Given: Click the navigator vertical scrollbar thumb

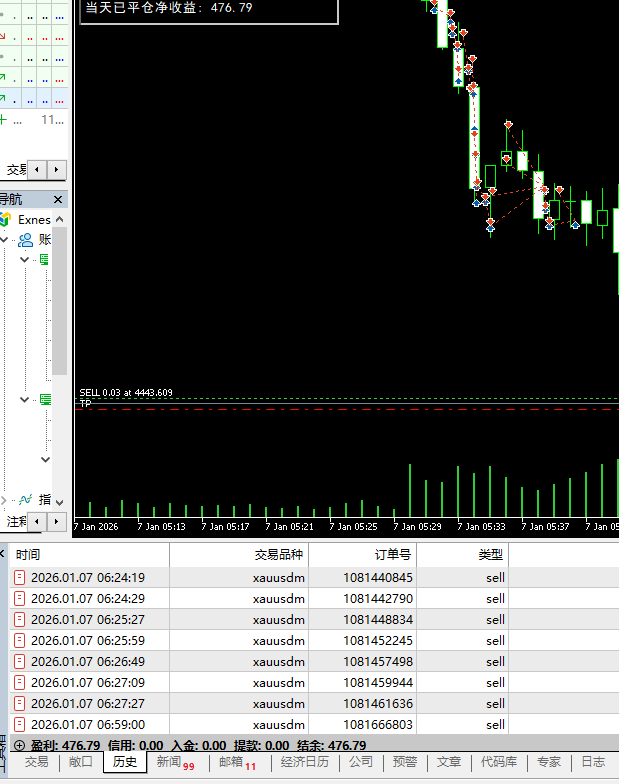Looking at the screenshot, I should pyautogui.click(x=60, y=301).
